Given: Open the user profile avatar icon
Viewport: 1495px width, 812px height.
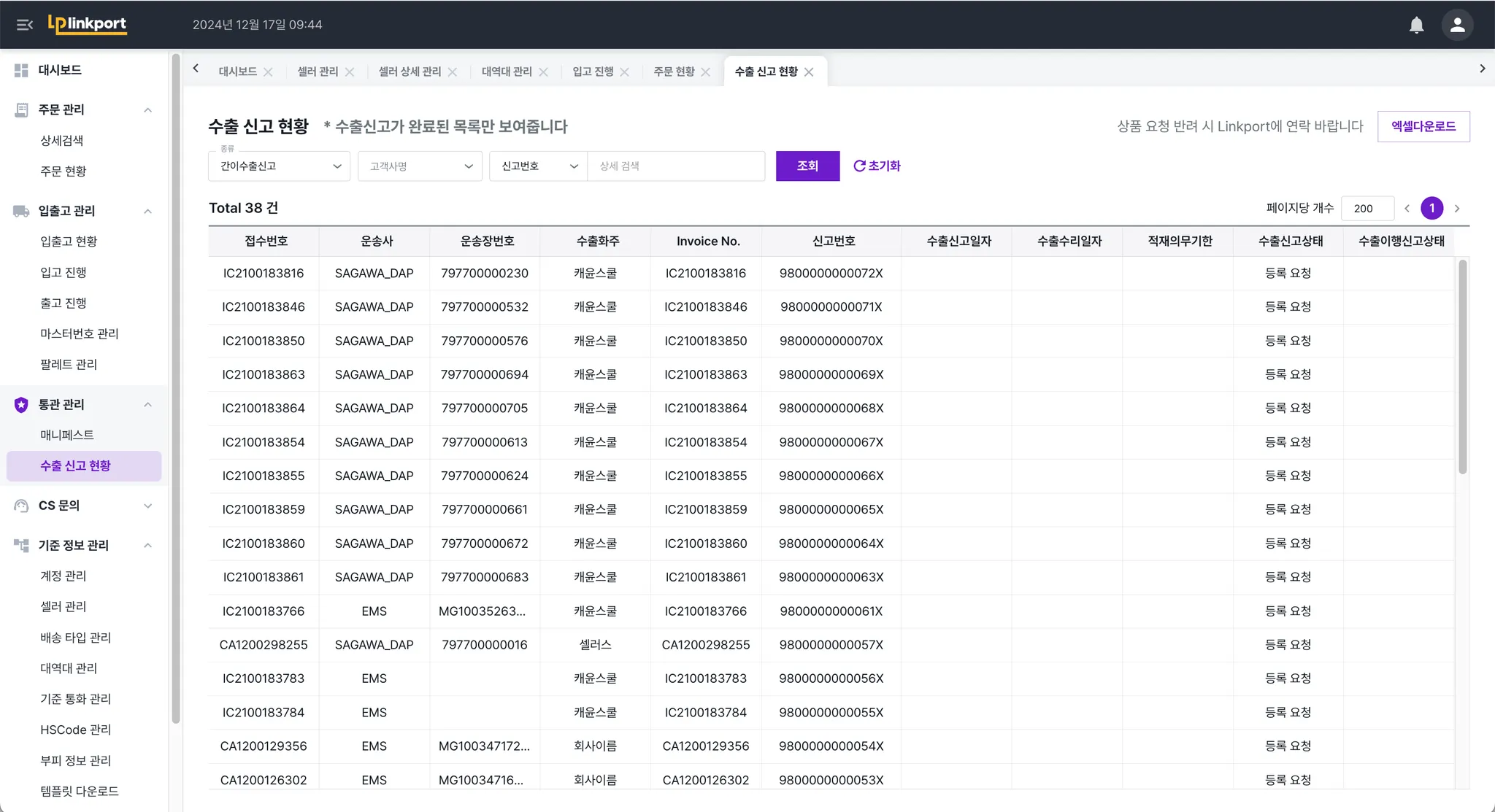Looking at the screenshot, I should pos(1457,25).
